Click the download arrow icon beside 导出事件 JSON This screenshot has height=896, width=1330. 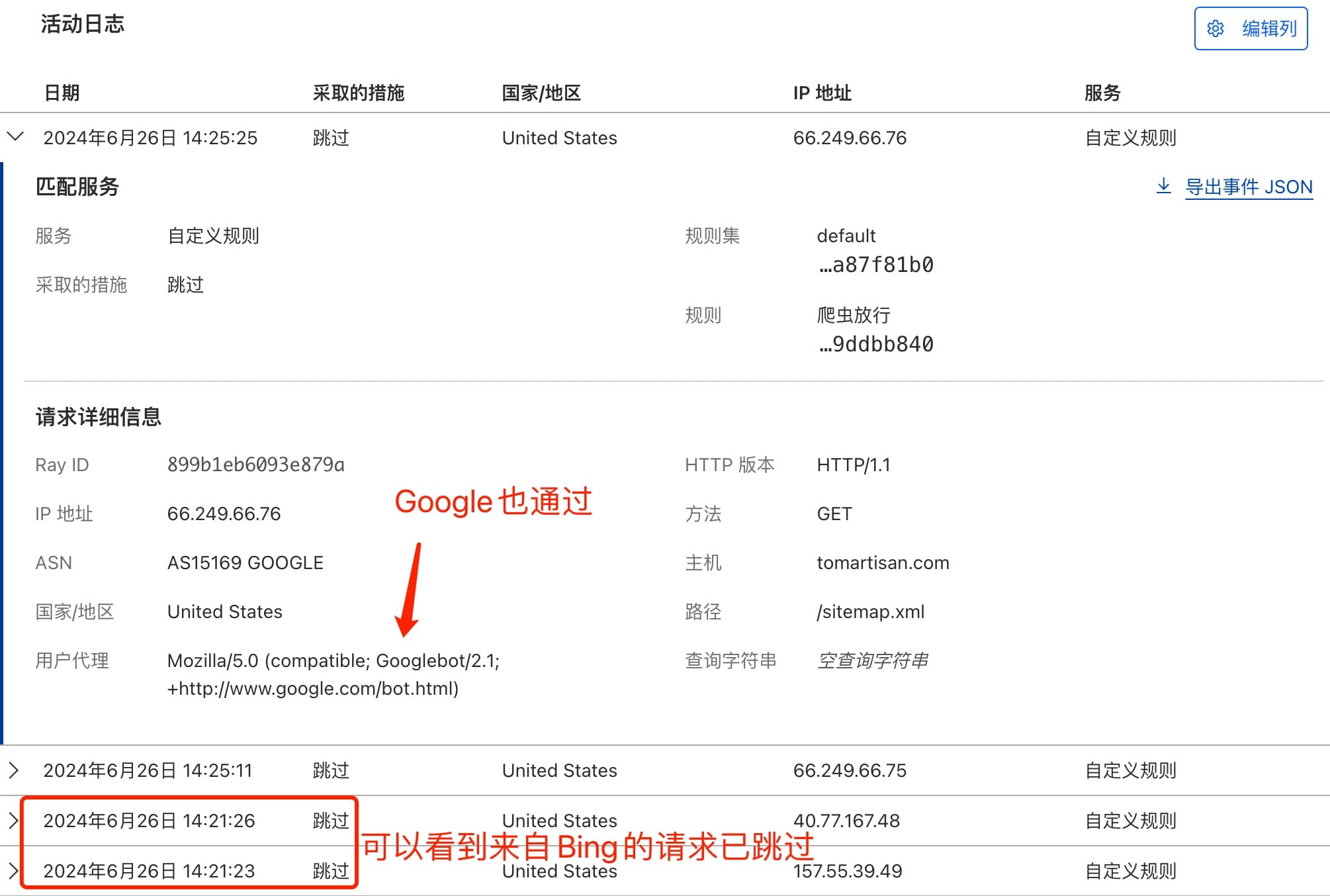(1163, 186)
